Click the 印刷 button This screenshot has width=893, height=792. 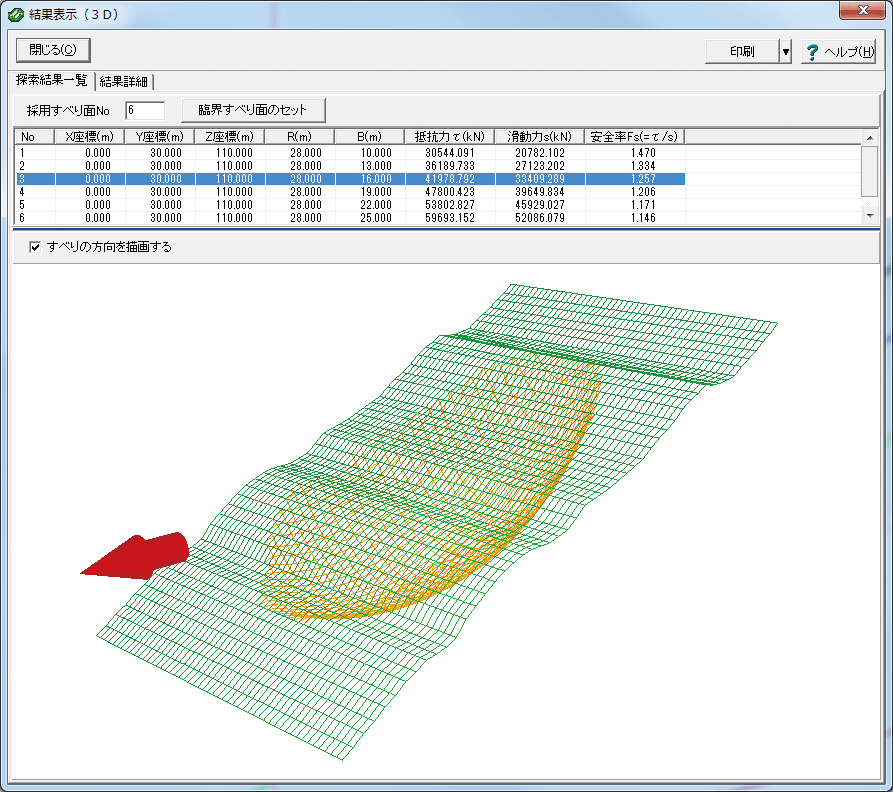point(741,51)
